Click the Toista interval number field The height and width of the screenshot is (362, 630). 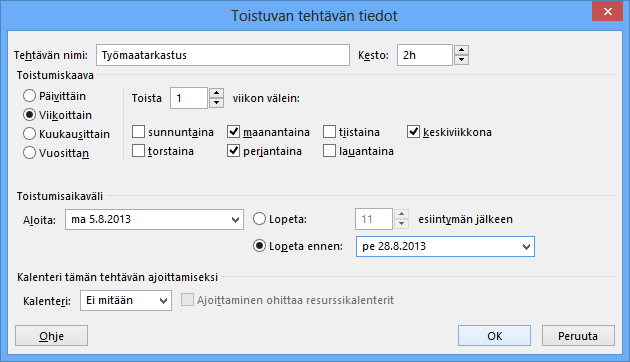click(189, 98)
